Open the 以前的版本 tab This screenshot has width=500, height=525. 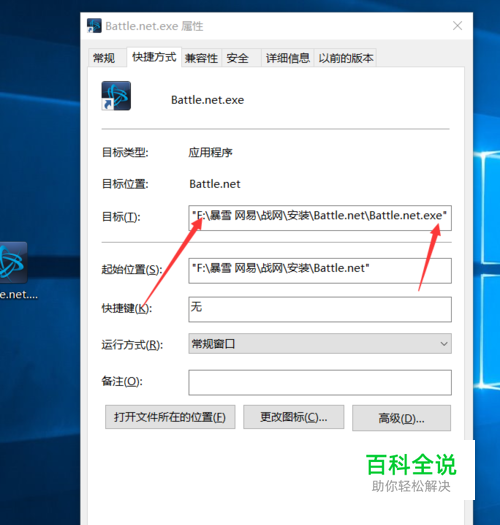click(x=345, y=58)
